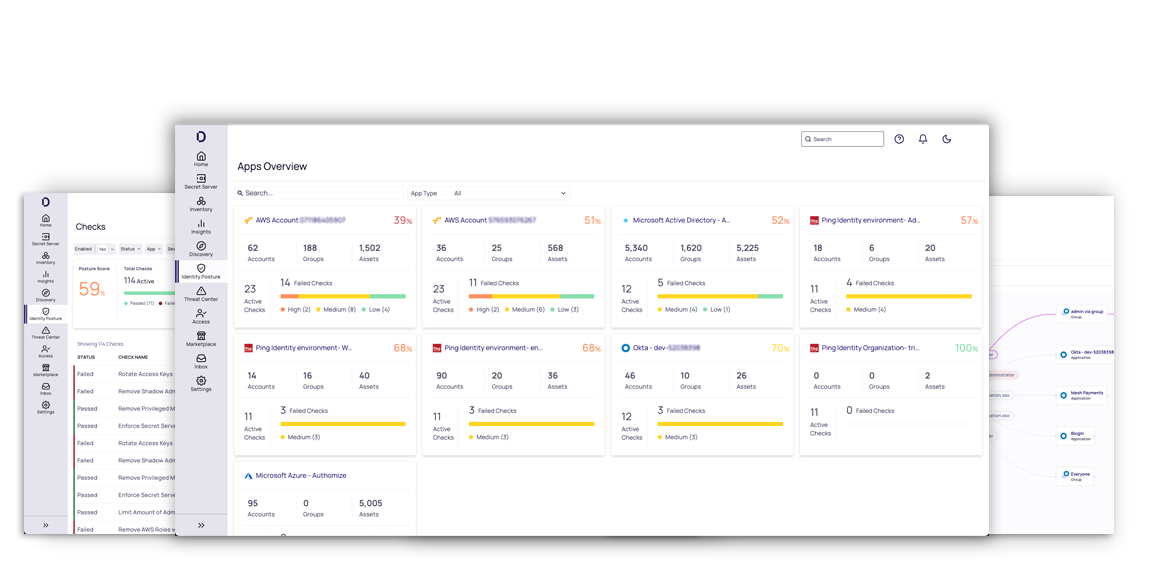Click Okta - dev node in graph window
This screenshot has height=573, width=1149.
pyautogui.click(x=1085, y=354)
